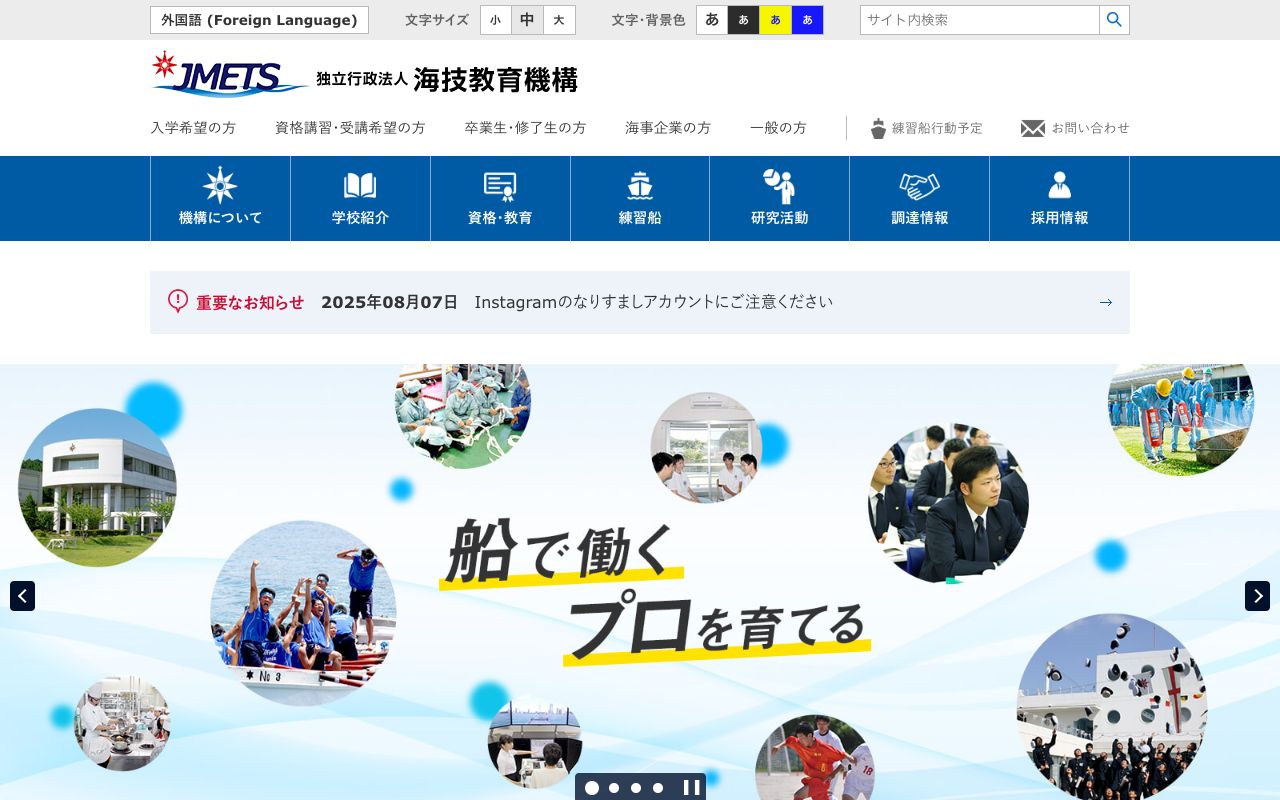The height and width of the screenshot is (800, 1280).
Task: Pause the hero image slideshow
Action: 690,786
